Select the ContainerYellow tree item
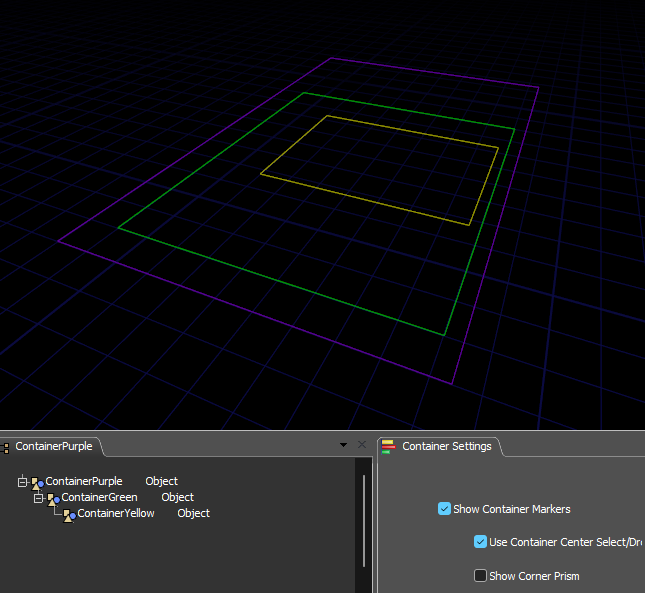 [116, 513]
